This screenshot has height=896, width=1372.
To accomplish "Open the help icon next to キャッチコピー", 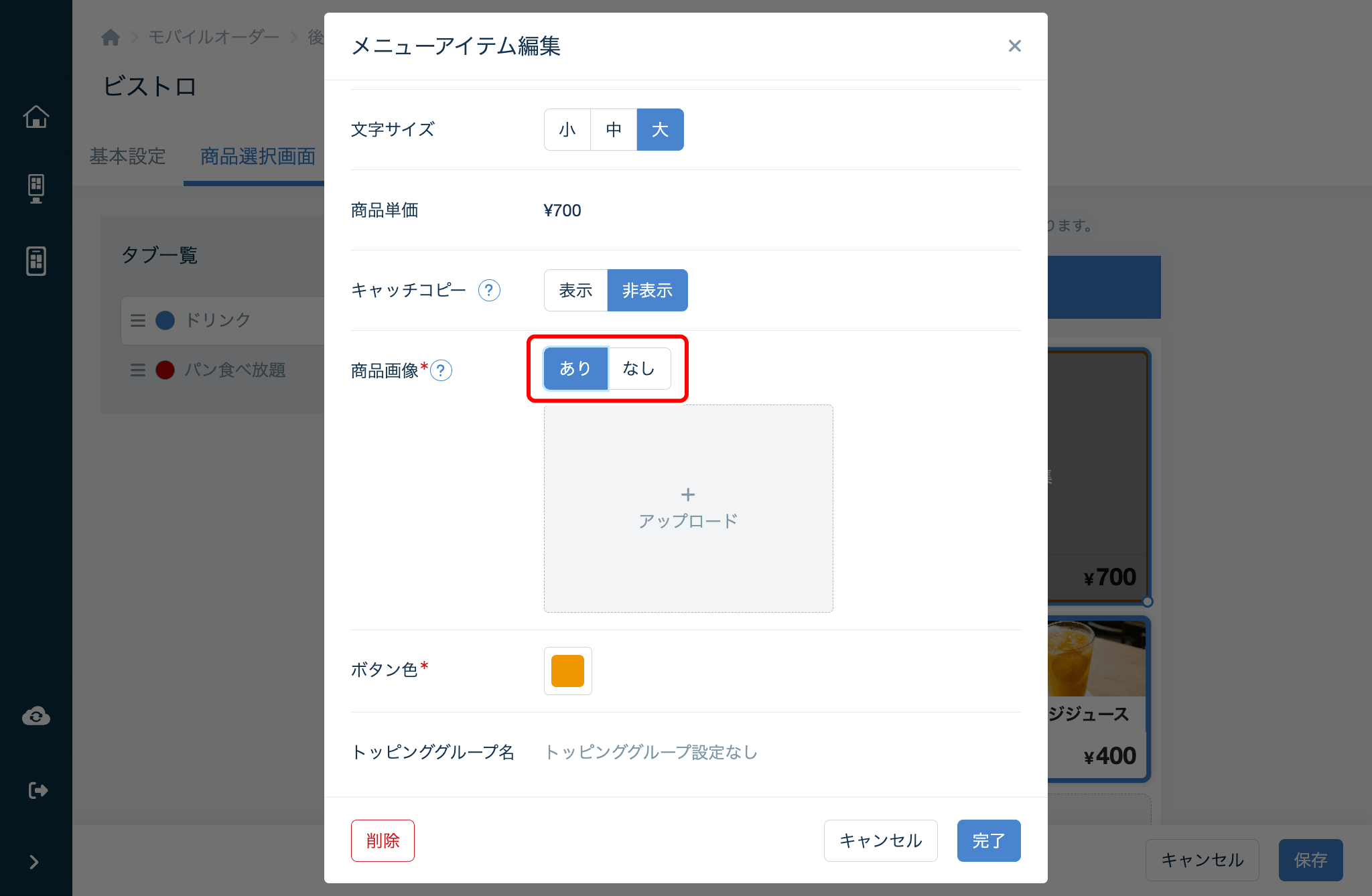I will [x=488, y=291].
